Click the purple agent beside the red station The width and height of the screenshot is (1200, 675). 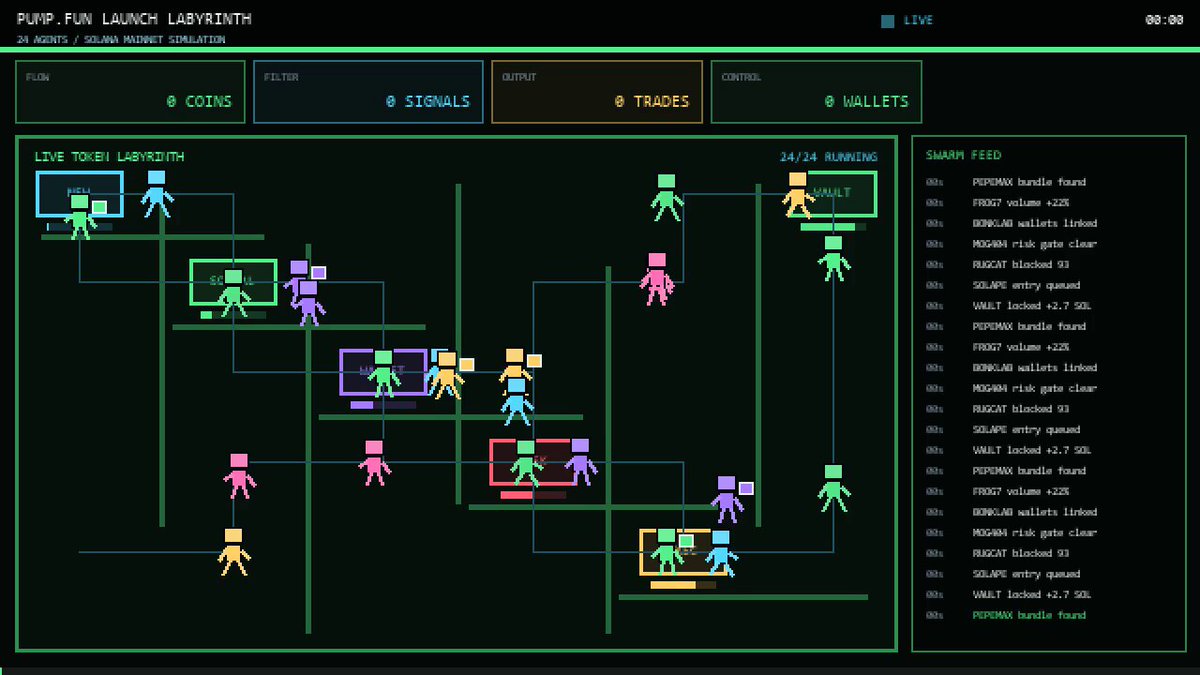coord(580,462)
